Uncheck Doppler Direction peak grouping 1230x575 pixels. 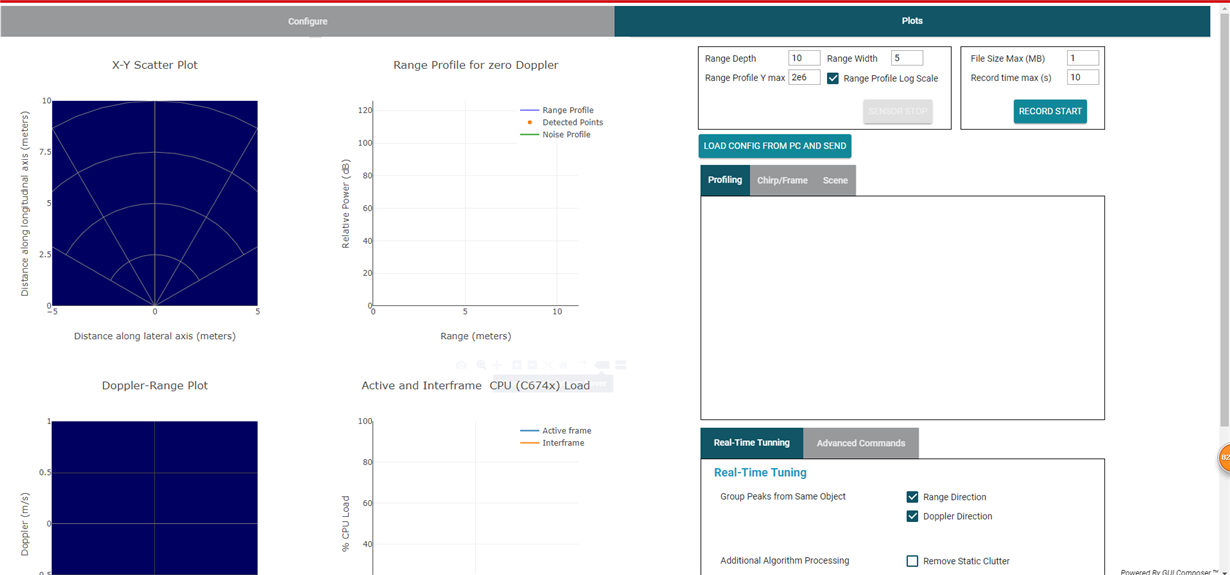click(912, 517)
